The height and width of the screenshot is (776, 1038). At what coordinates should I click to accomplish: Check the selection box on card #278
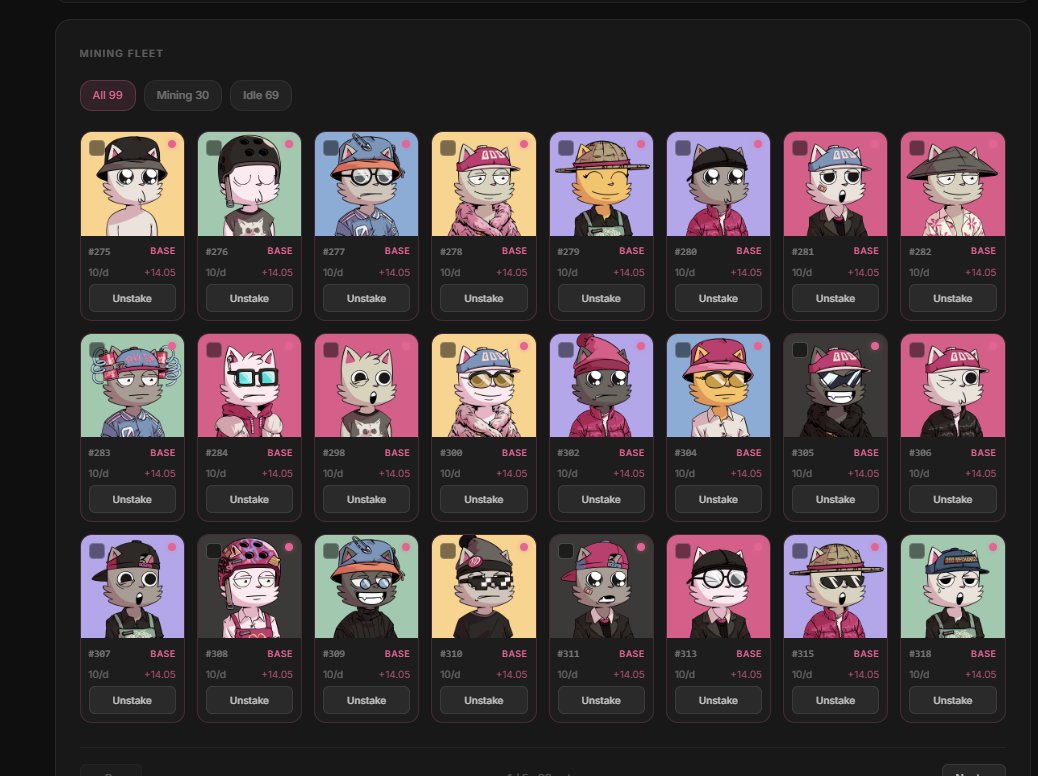pos(448,148)
